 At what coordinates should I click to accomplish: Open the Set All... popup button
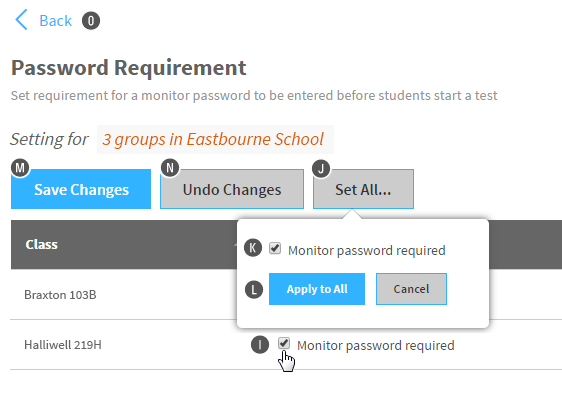(x=363, y=189)
